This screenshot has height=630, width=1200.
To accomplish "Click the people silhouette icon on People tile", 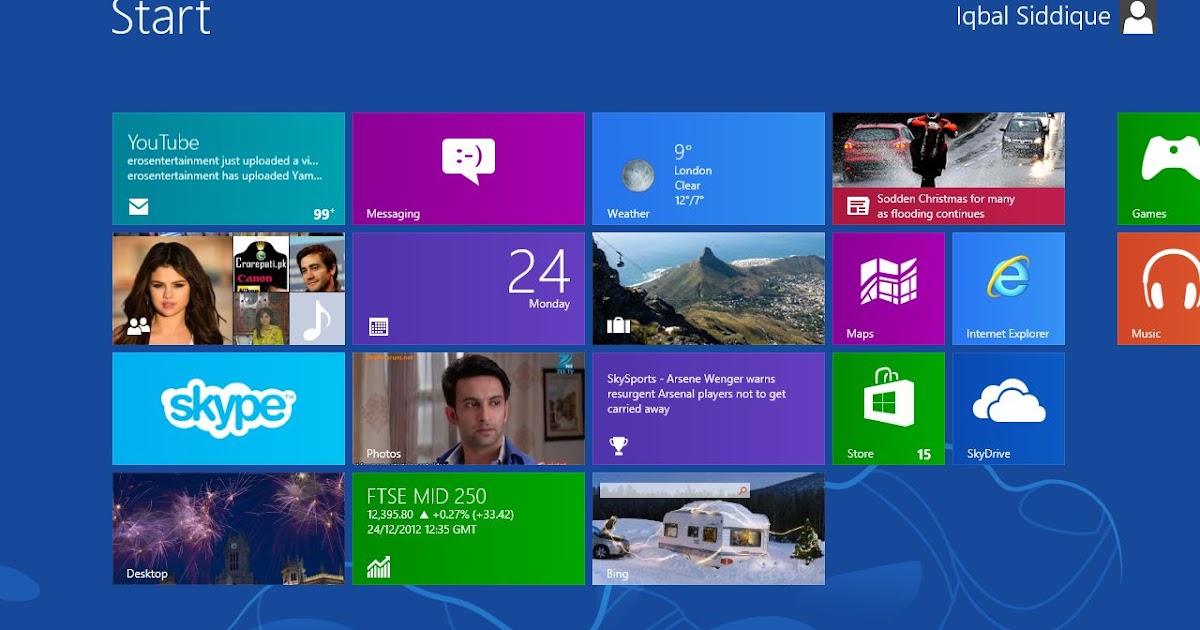I will [x=138, y=325].
